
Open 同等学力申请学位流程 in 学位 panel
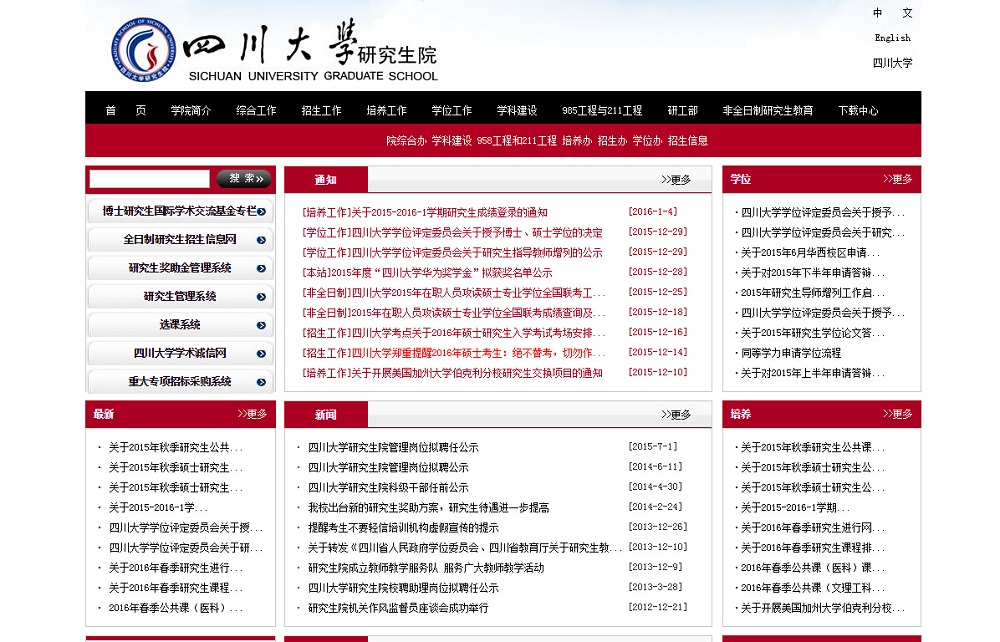click(791, 353)
